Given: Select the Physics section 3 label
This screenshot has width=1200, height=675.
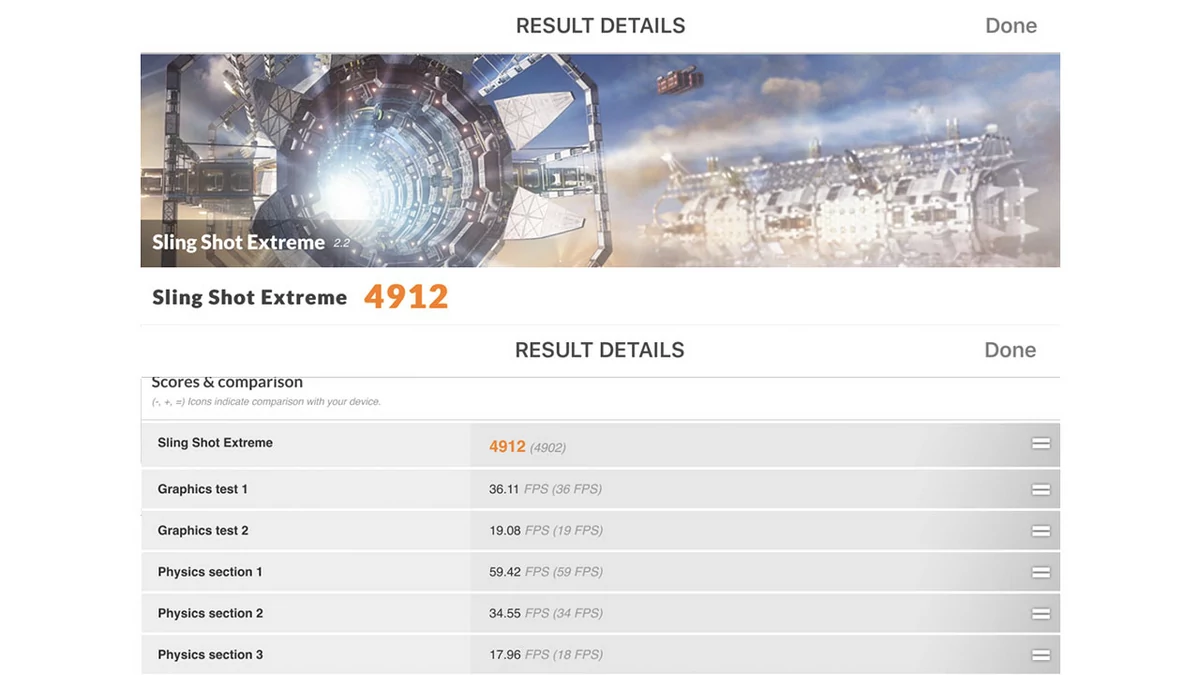Looking at the screenshot, I should tap(210, 655).
